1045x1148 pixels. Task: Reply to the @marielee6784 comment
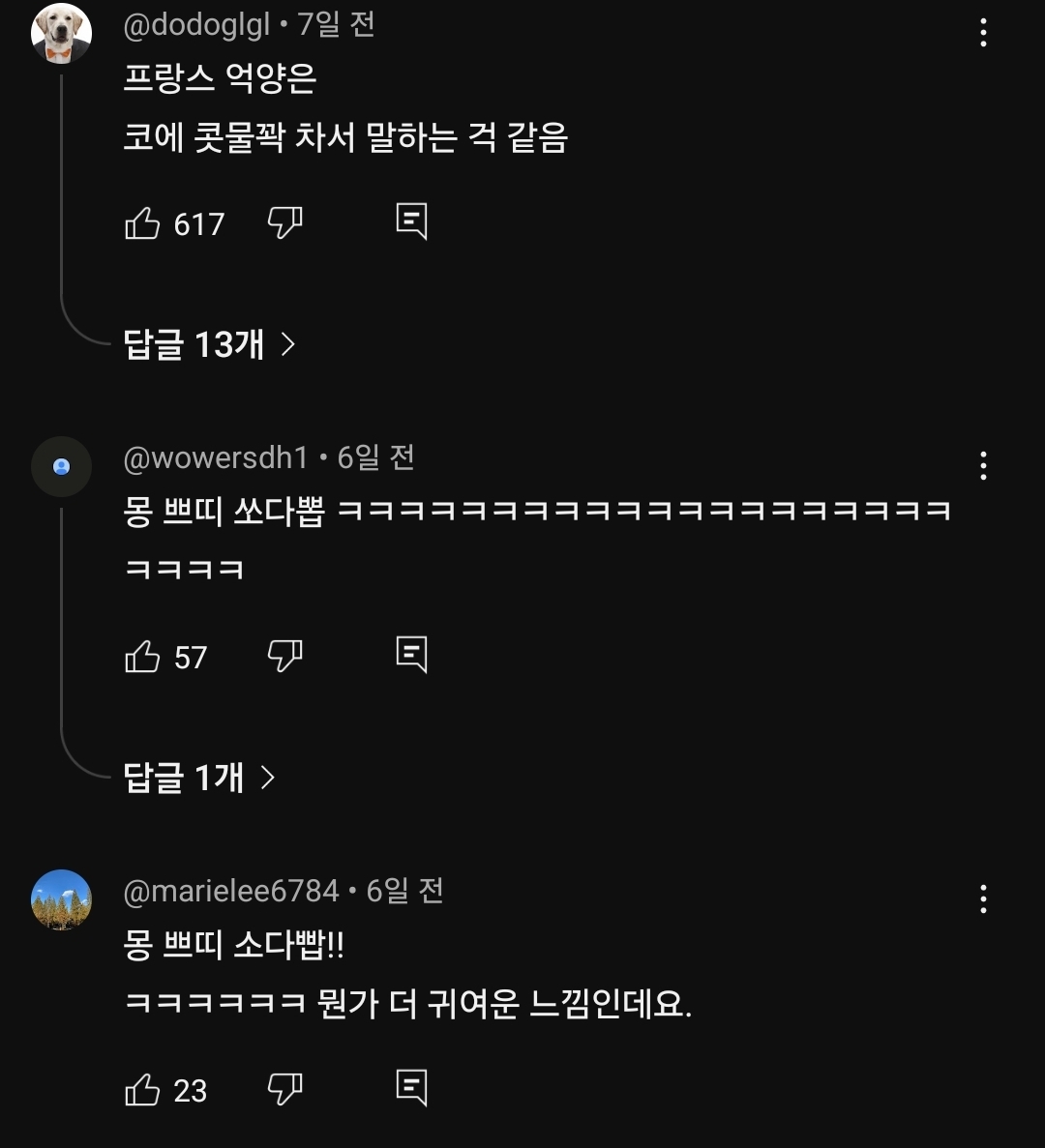pos(411,1088)
